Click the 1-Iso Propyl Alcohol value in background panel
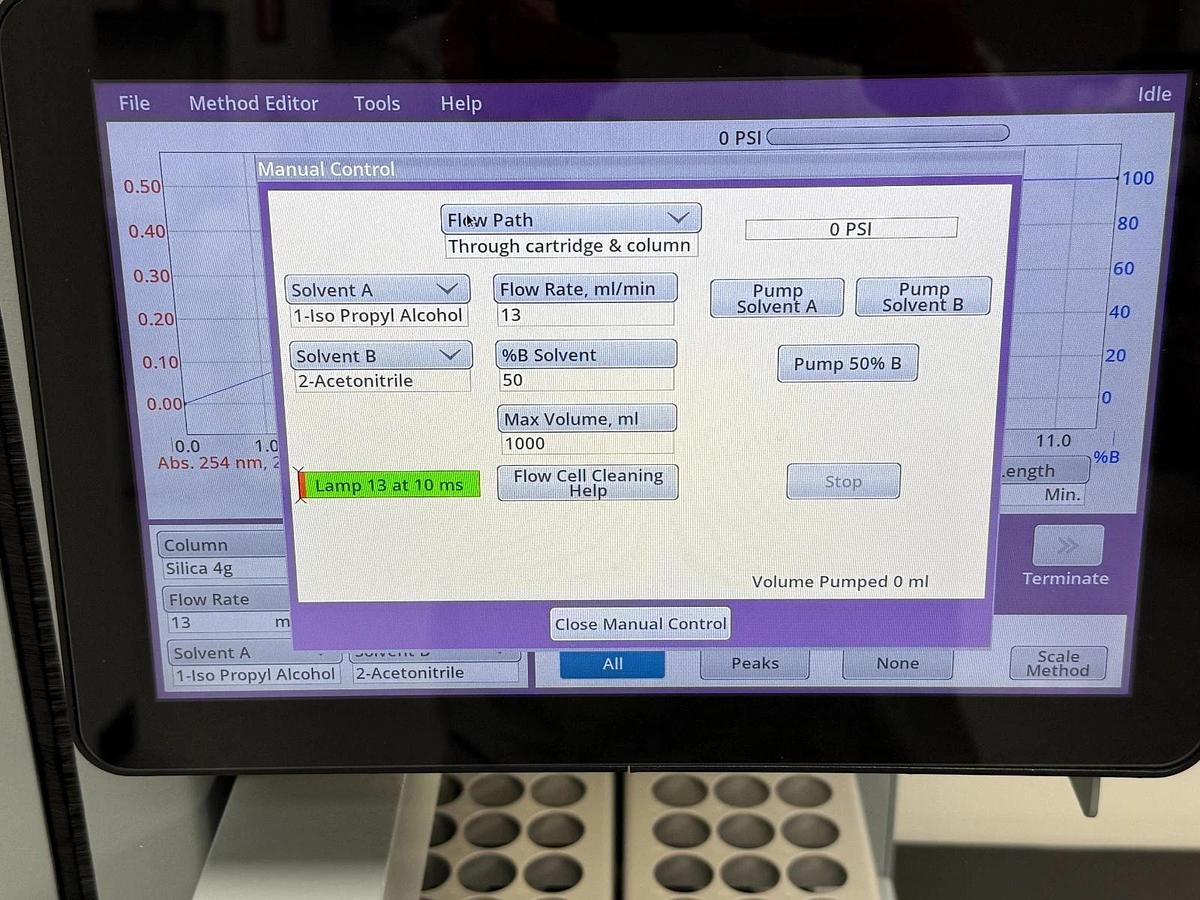1200x900 pixels. pos(255,675)
